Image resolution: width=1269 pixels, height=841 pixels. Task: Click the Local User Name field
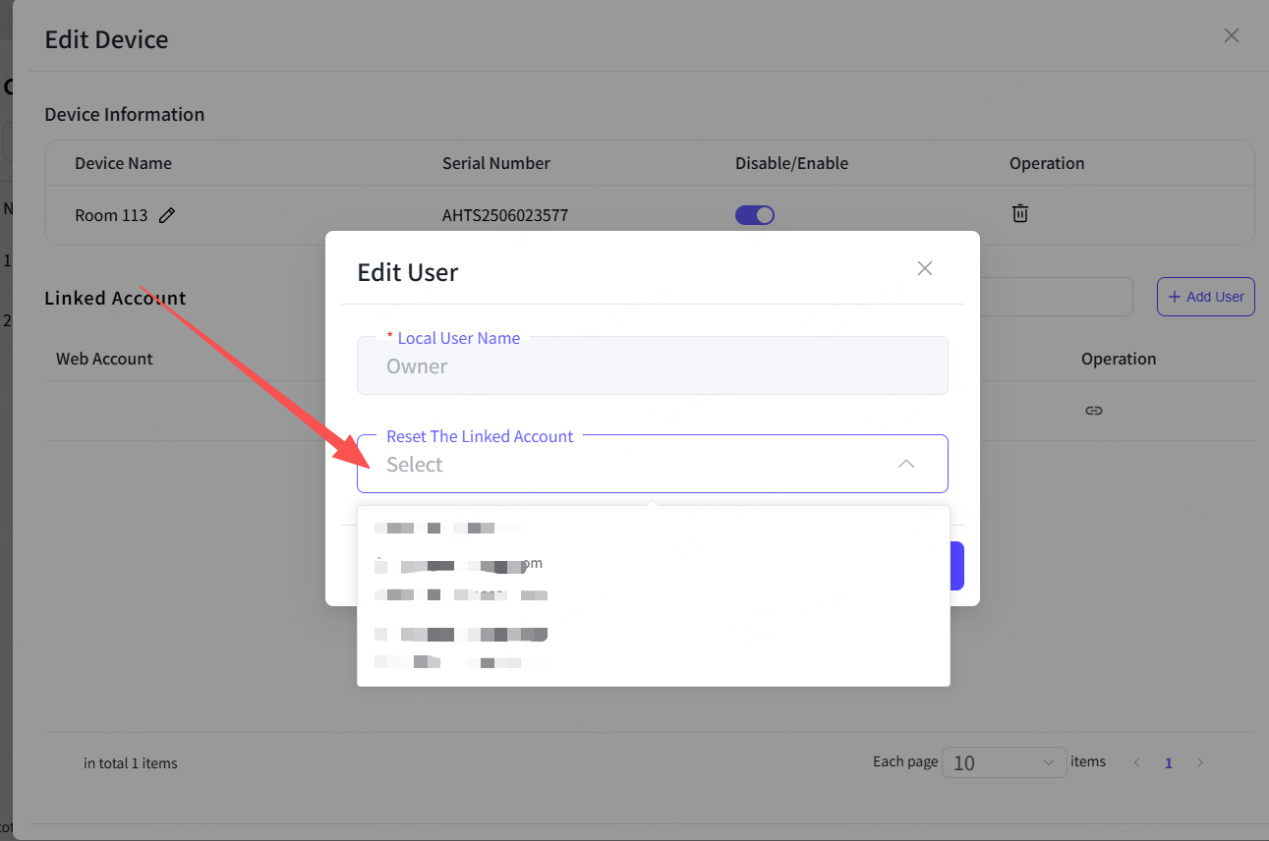tap(652, 366)
